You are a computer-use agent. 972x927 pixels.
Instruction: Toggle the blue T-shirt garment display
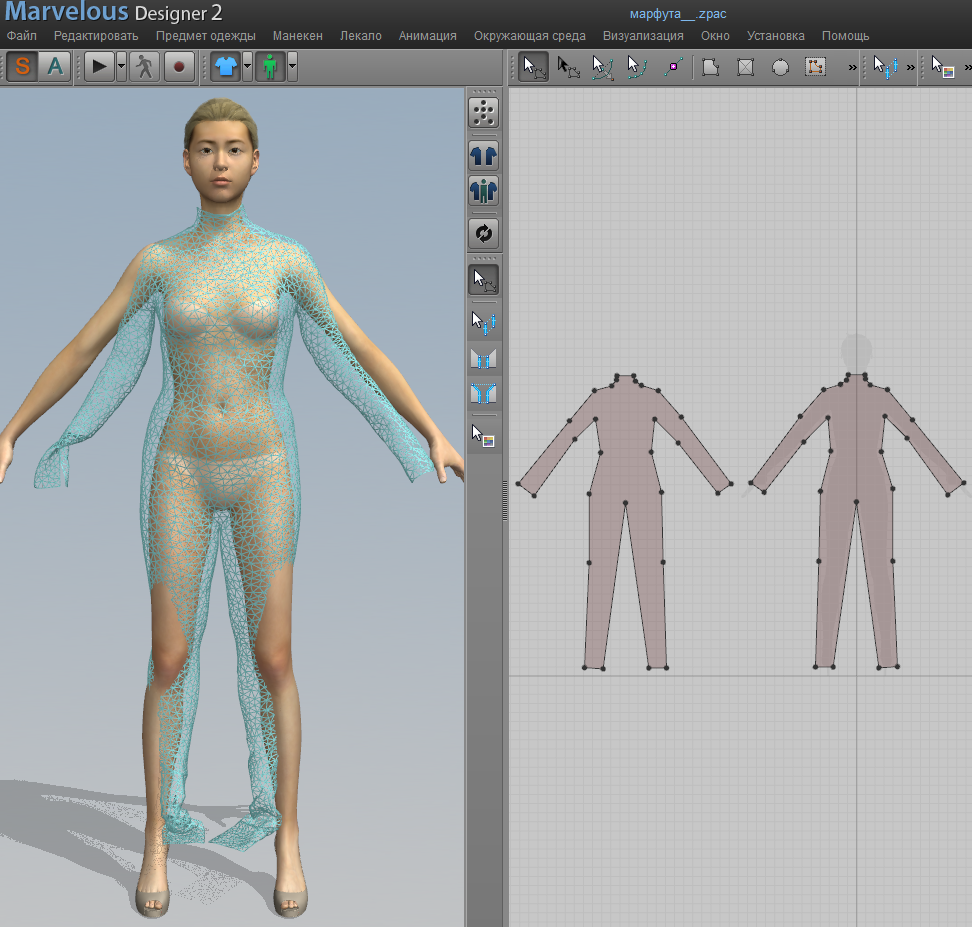tap(226, 67)
